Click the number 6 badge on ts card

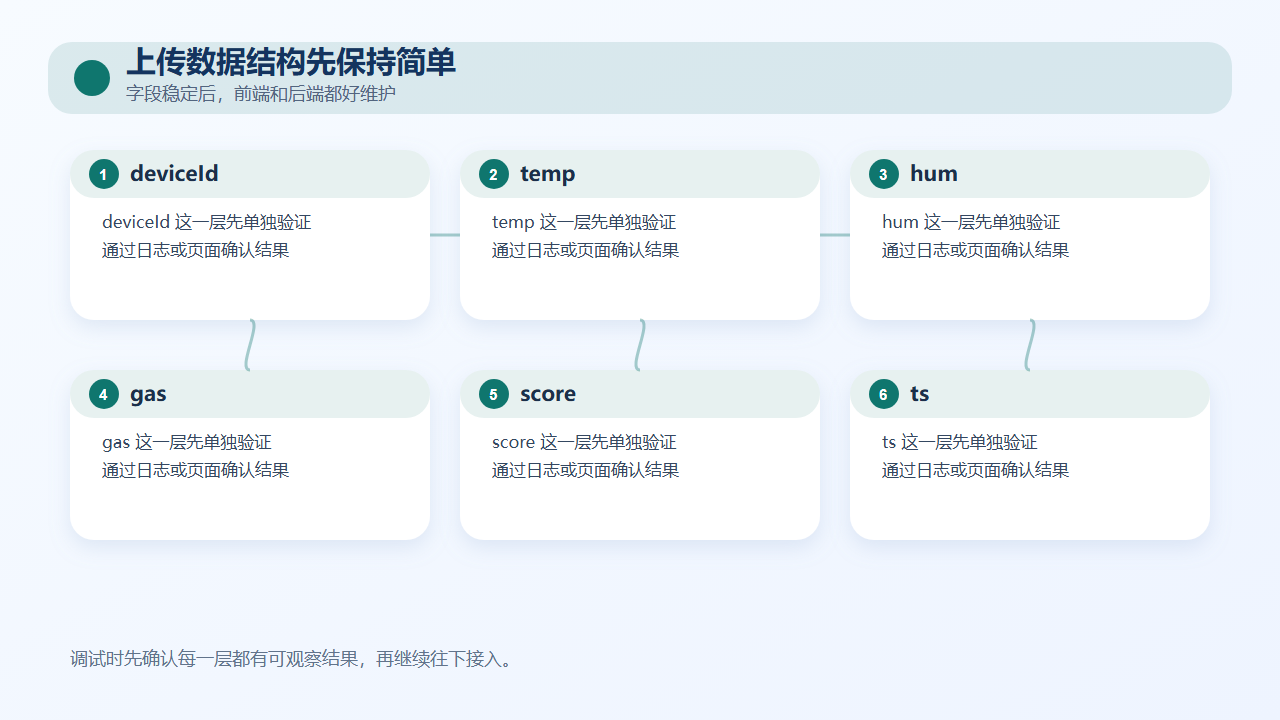tap(884, 394)
